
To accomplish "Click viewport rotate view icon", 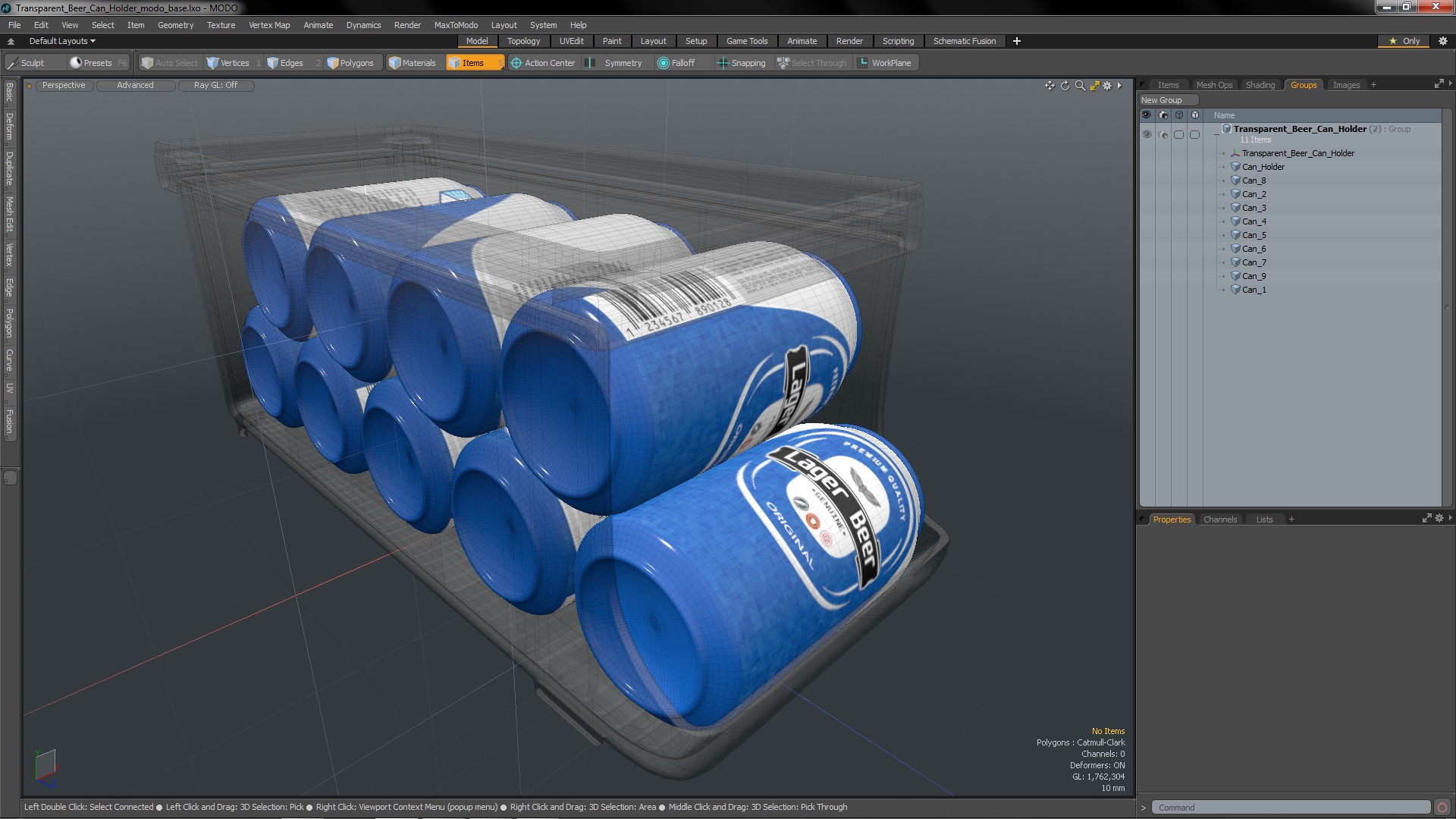I will click(1065, 86).
